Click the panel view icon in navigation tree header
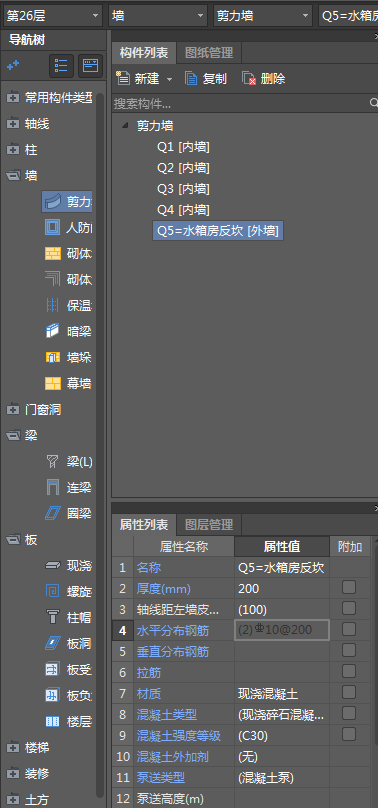The height and width of the screenshot is (808, 378). pyautogui.click(x=91, y=66)
